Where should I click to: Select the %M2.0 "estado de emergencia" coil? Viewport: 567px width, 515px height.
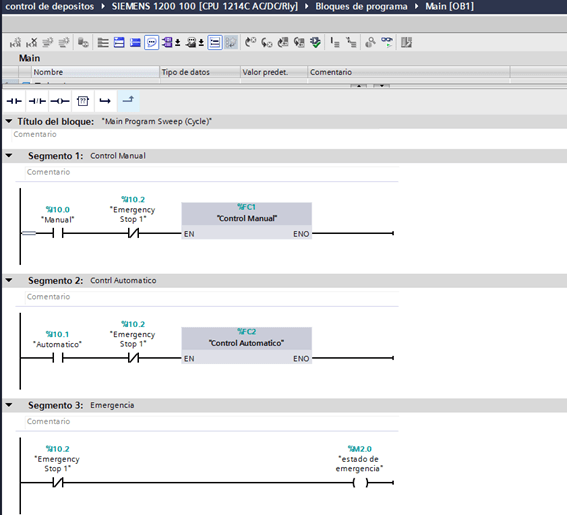361,482
